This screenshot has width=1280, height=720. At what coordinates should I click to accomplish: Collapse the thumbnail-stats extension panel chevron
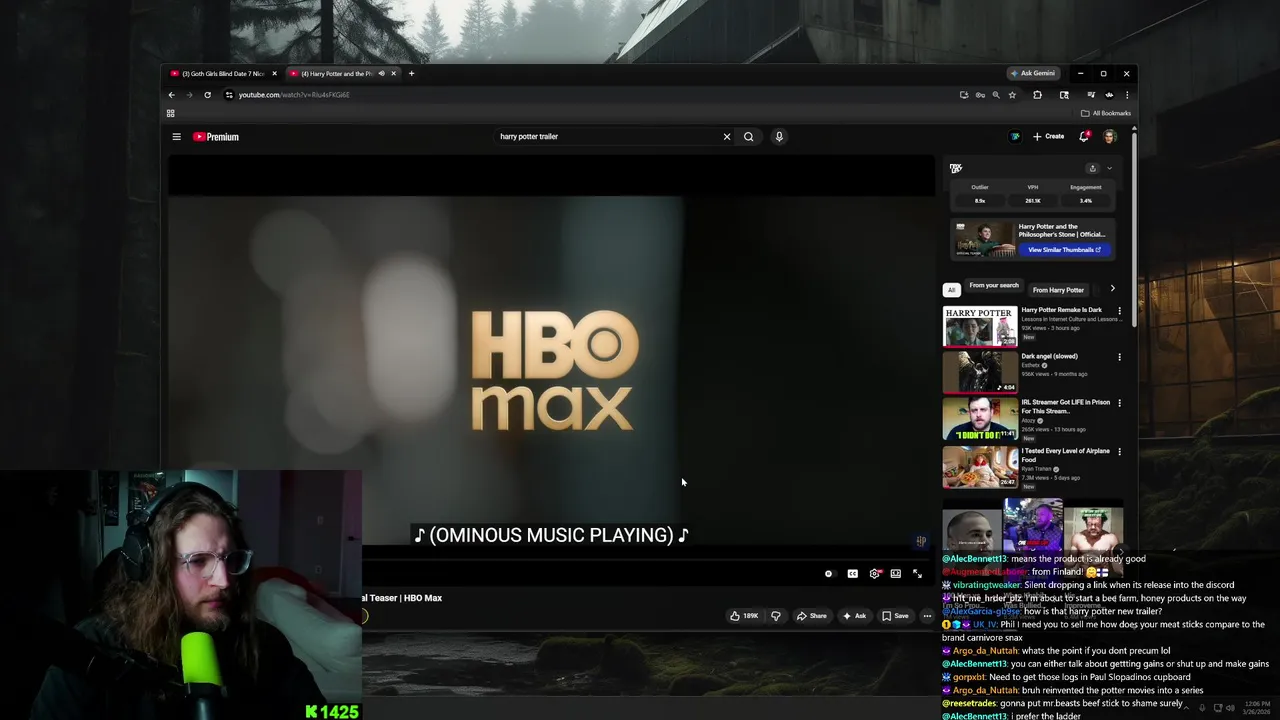pos(1109,168)
